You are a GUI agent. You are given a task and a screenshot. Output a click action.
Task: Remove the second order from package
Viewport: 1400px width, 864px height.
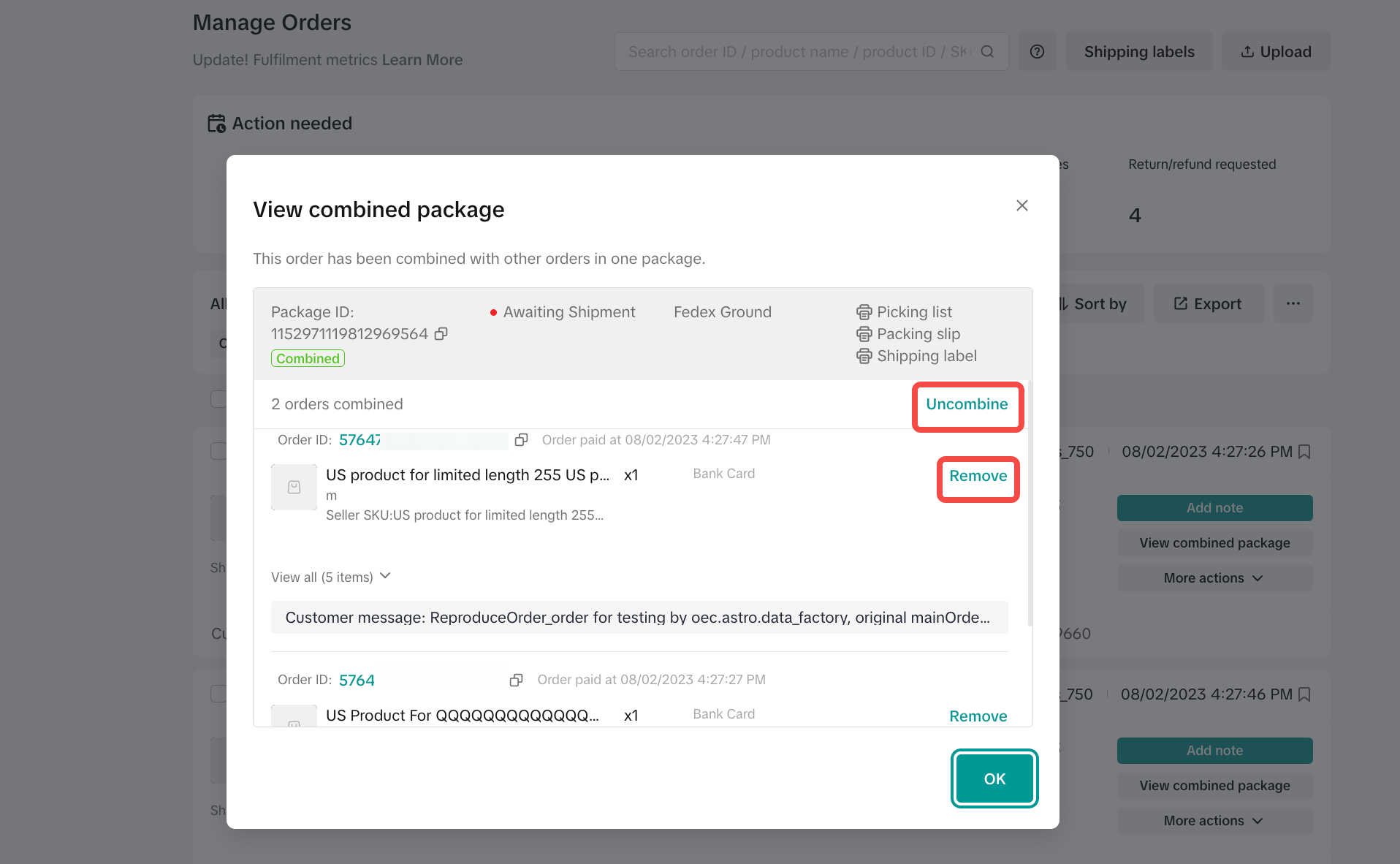coord(978,716)
